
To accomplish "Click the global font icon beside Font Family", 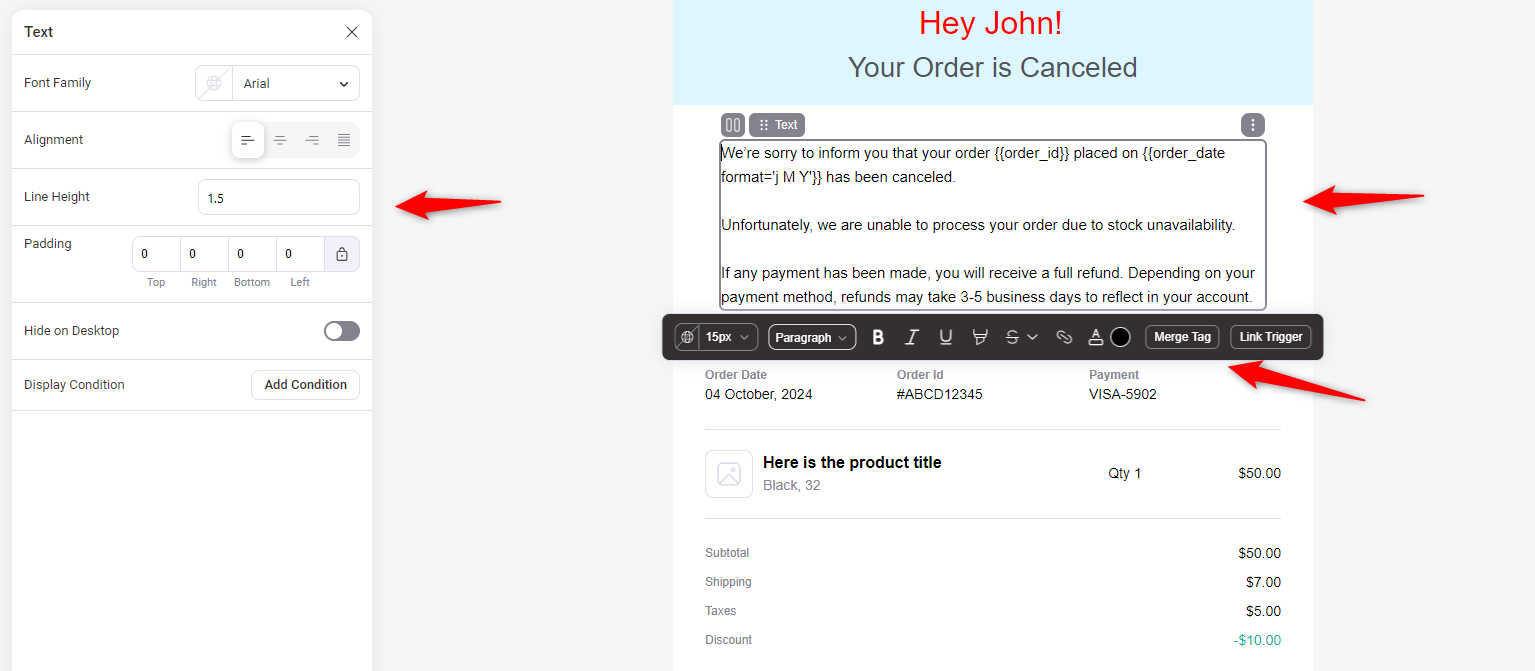I will 213,83.
